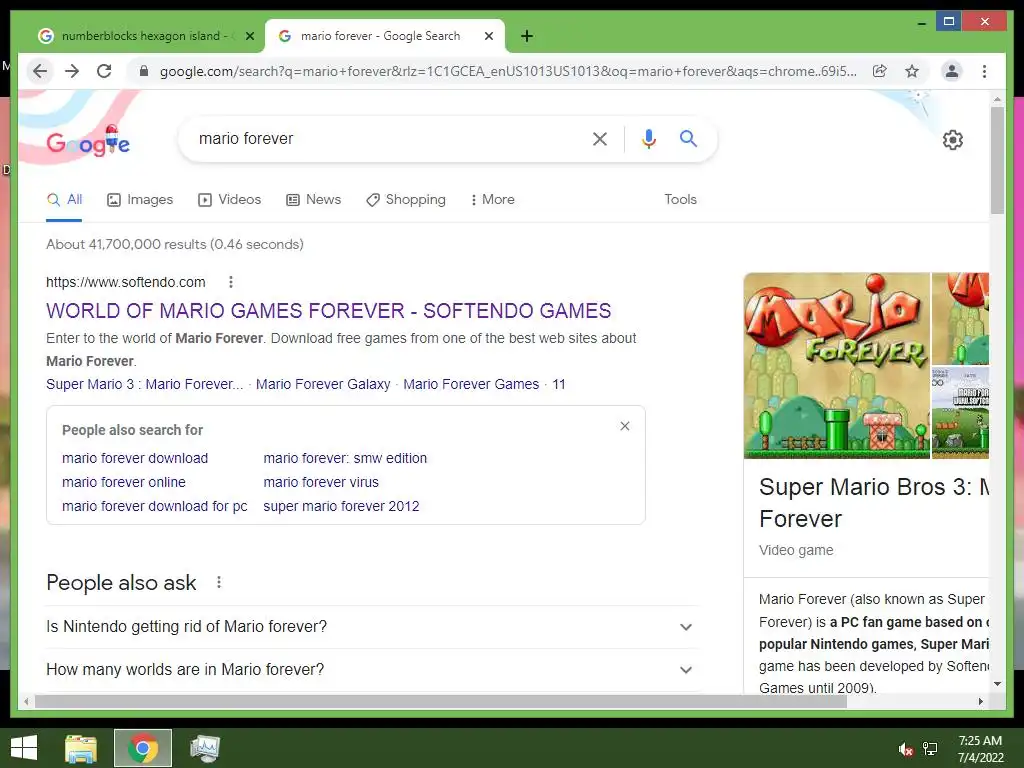The width and height of the screenshot is (1024, 768).
Task: Expand How many worlds are in Mario forever
Action: (372, 670)
